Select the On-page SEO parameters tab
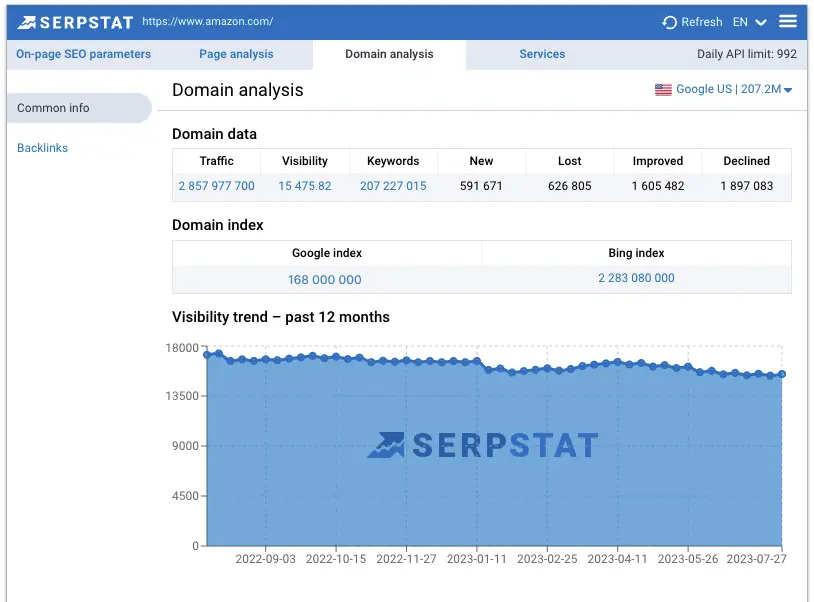Viewport: 814px width, 602px height. (x=82, y=54)
